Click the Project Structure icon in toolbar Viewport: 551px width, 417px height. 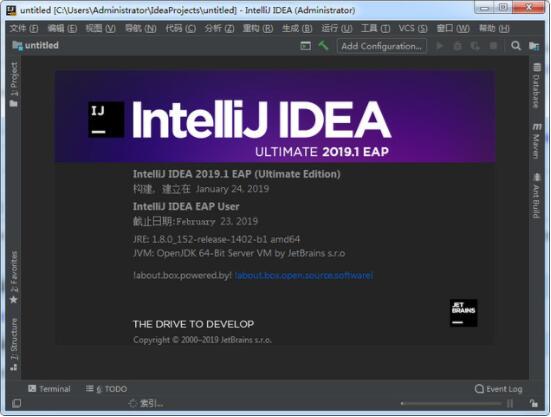pyautogui.click(x=534, y=46)
